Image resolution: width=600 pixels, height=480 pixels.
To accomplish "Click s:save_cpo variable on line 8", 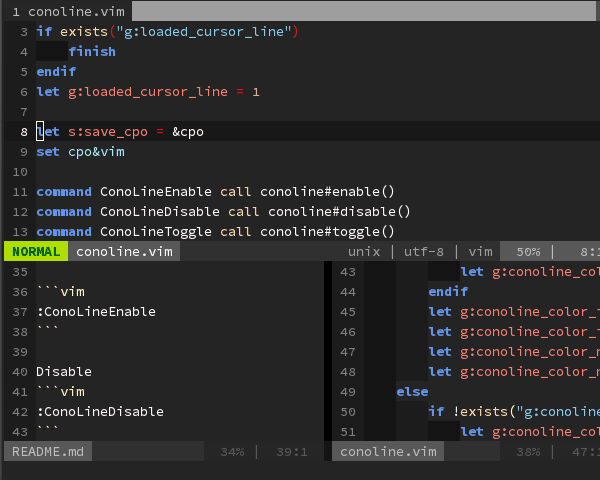I will pos(108,132).
